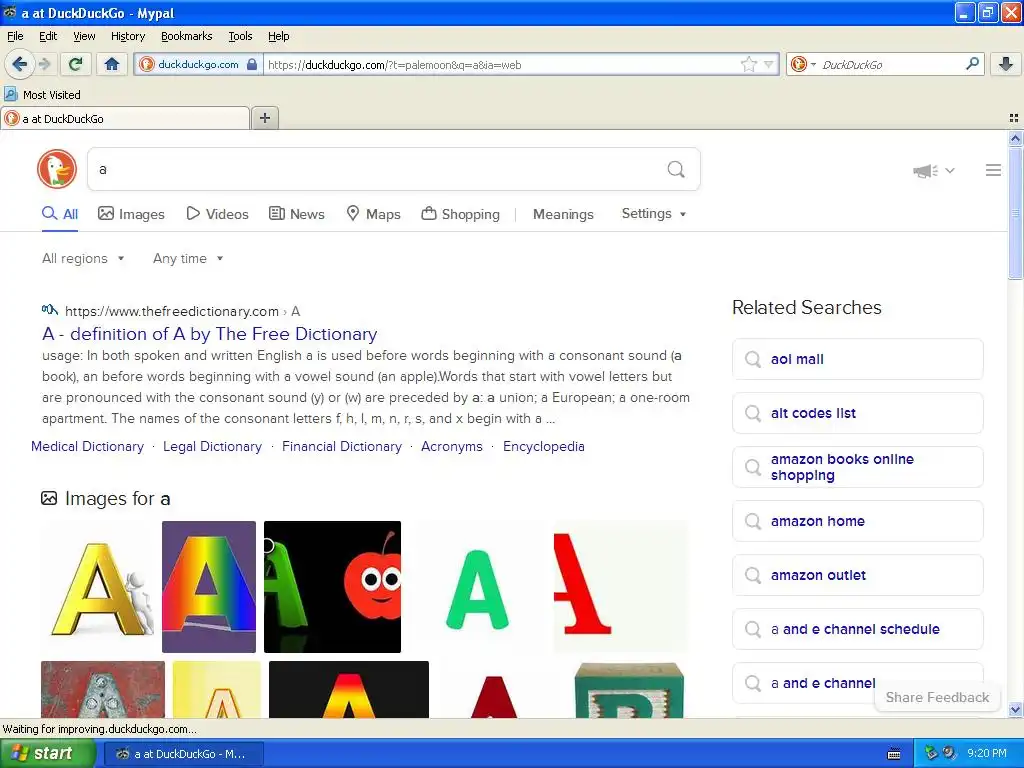
Task: Click the search bar magnifier icon
Action: pyautogui.click(x=972, y=63)
